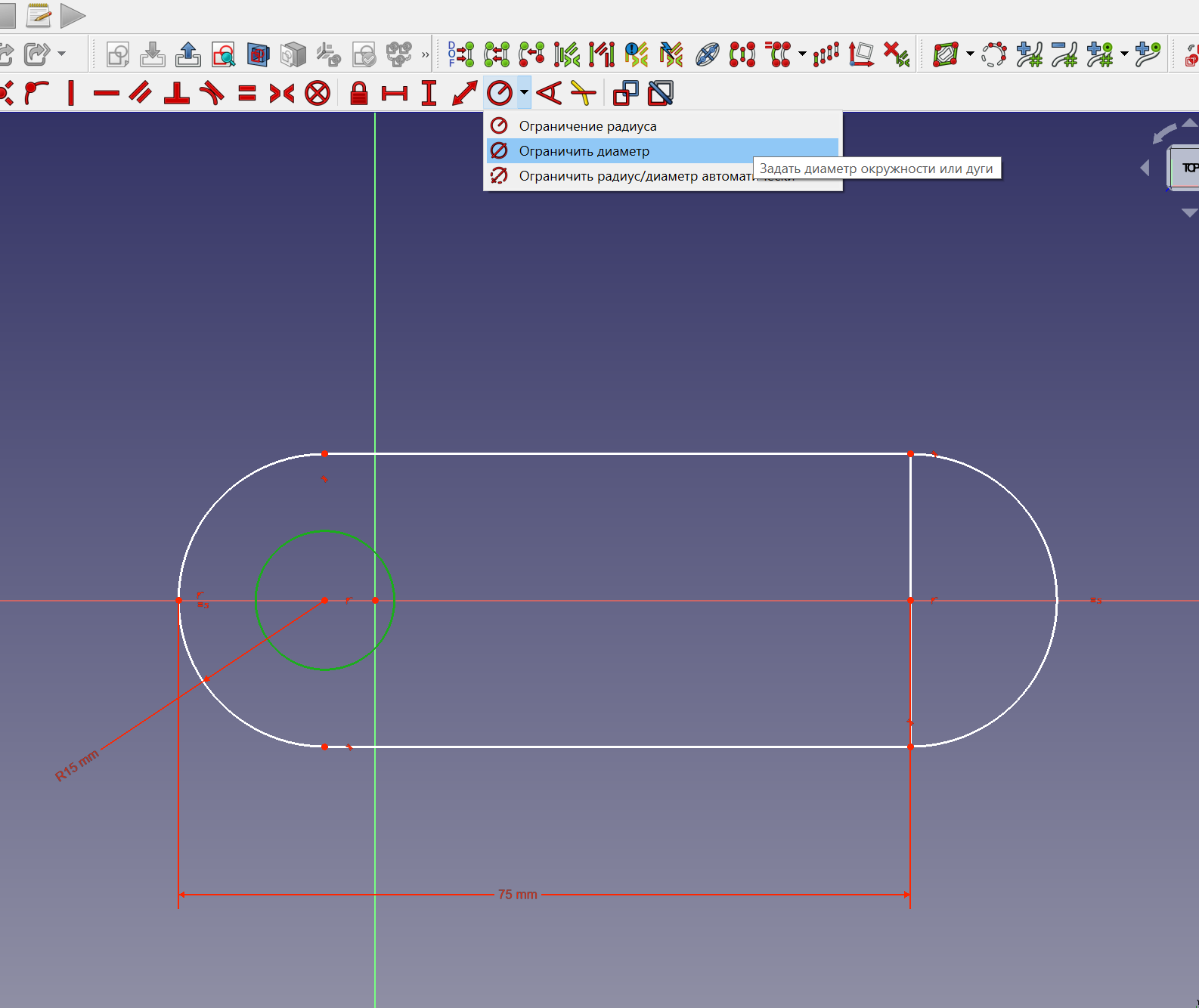Click the radius constraint tool icon

tap(500, 93)
